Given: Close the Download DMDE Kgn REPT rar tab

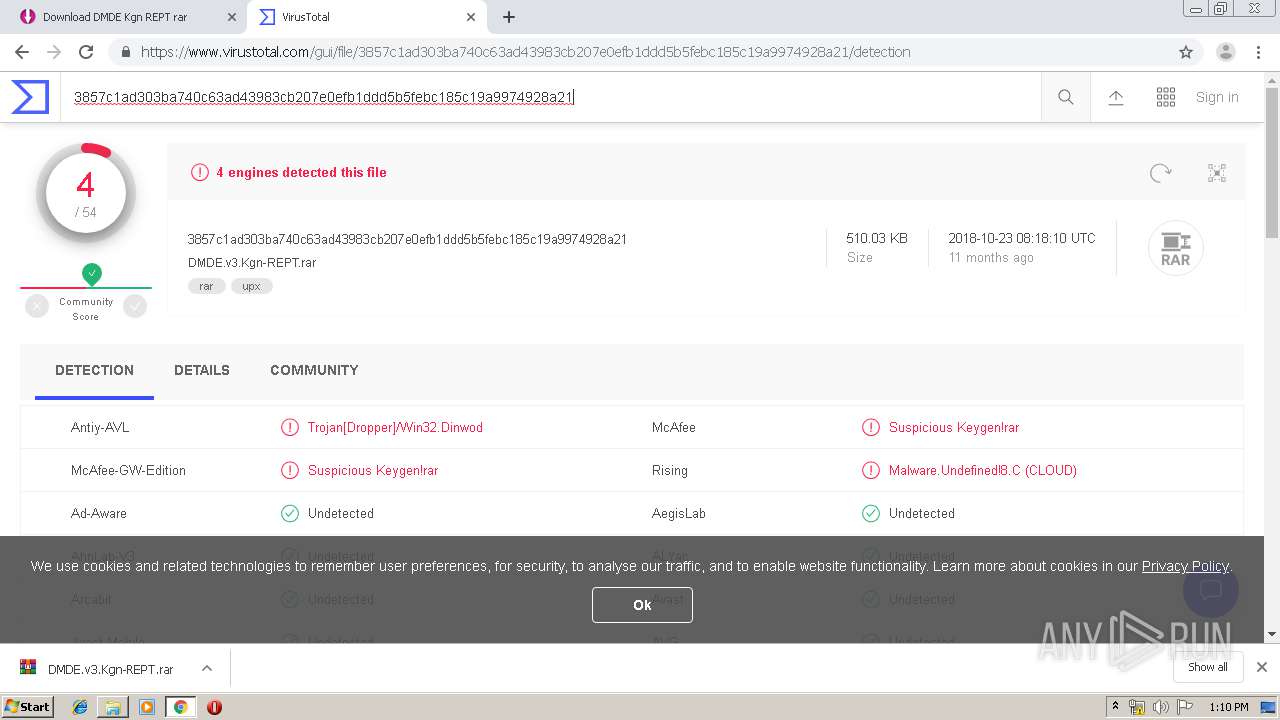Looking at the screenshot, I should pos(232,17).
